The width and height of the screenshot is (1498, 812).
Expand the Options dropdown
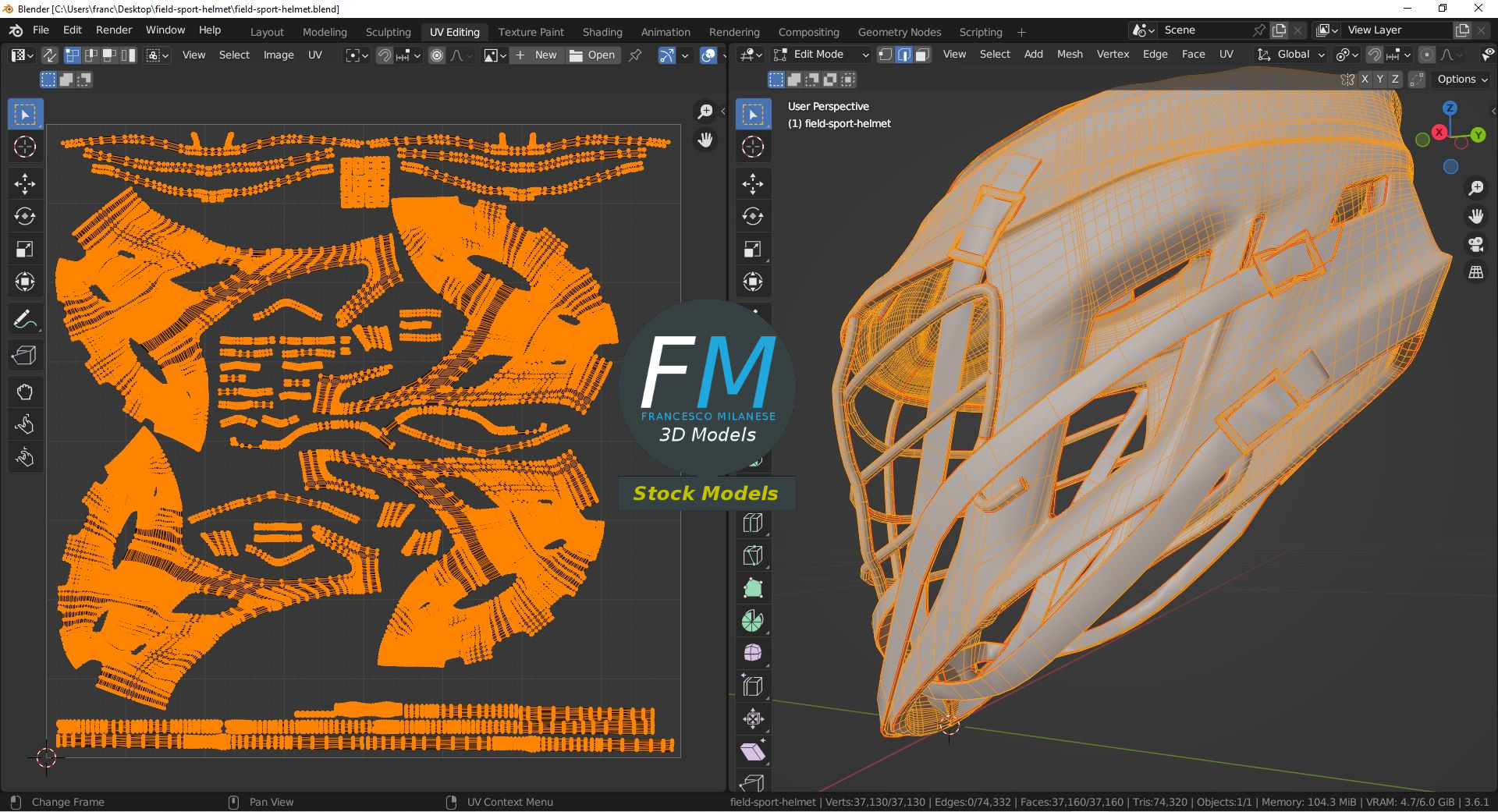tap(1462, 80)
